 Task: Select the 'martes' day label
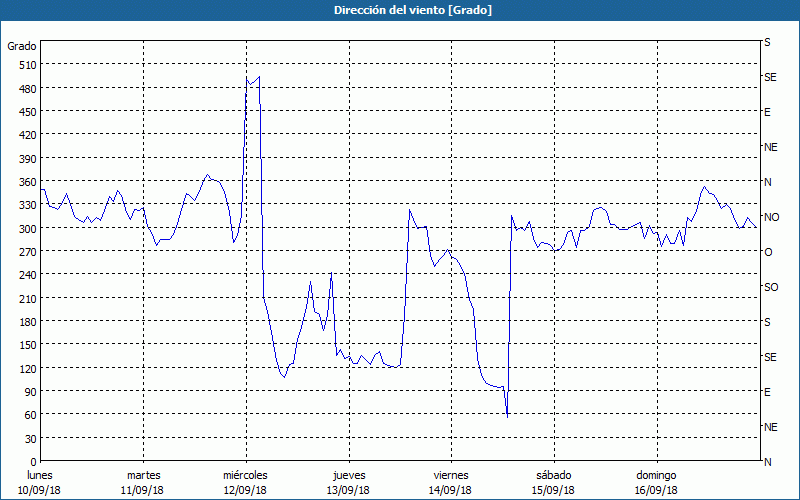143,476
